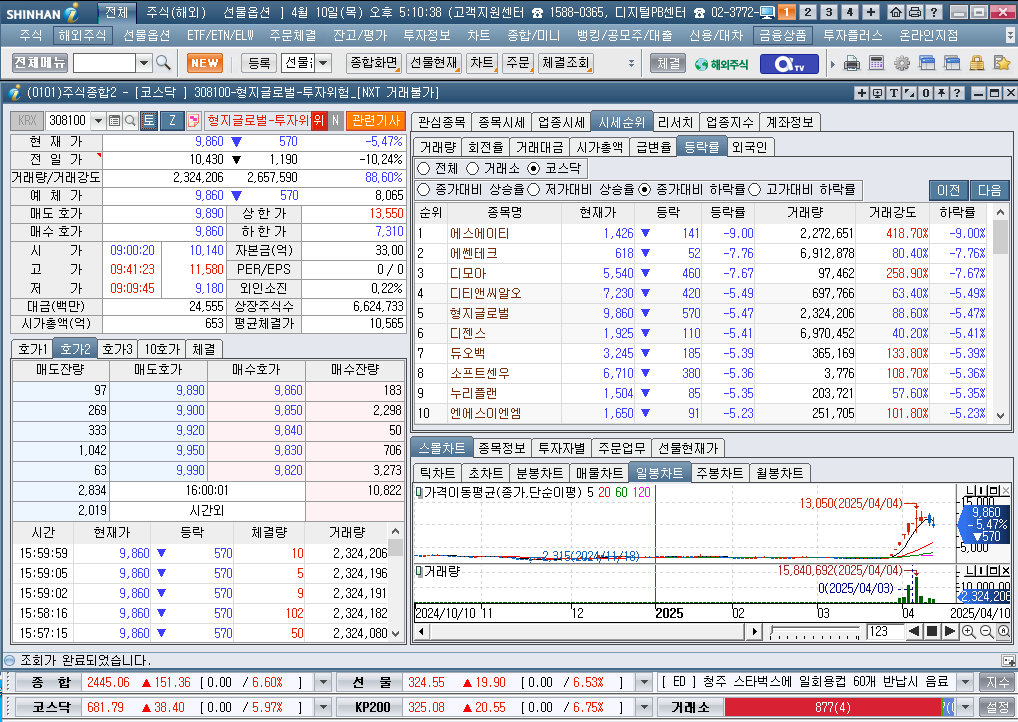Screen dimensions: 1018x722
Task: Zoom out the chart with minus magnifier
Action: click(986, 631)
